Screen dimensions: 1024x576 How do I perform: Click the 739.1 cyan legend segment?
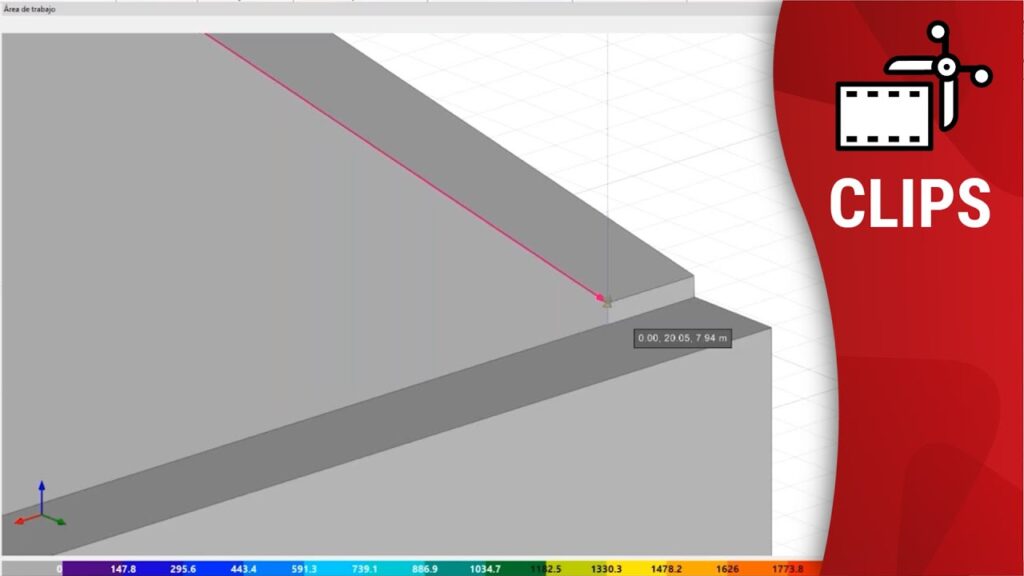pos(365,569)
